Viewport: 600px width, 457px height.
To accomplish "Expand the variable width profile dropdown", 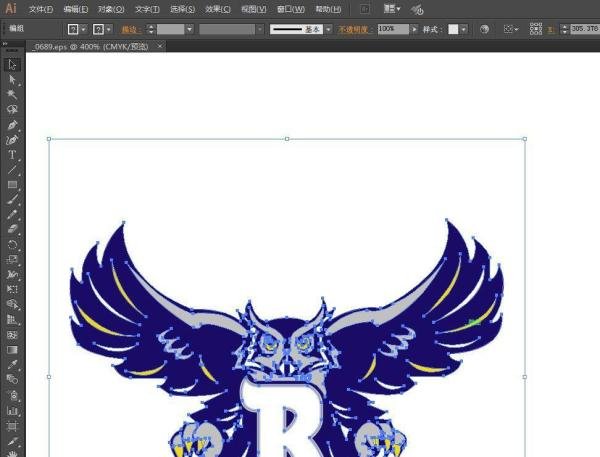I will pyautogui.click(x=260, y=29).
